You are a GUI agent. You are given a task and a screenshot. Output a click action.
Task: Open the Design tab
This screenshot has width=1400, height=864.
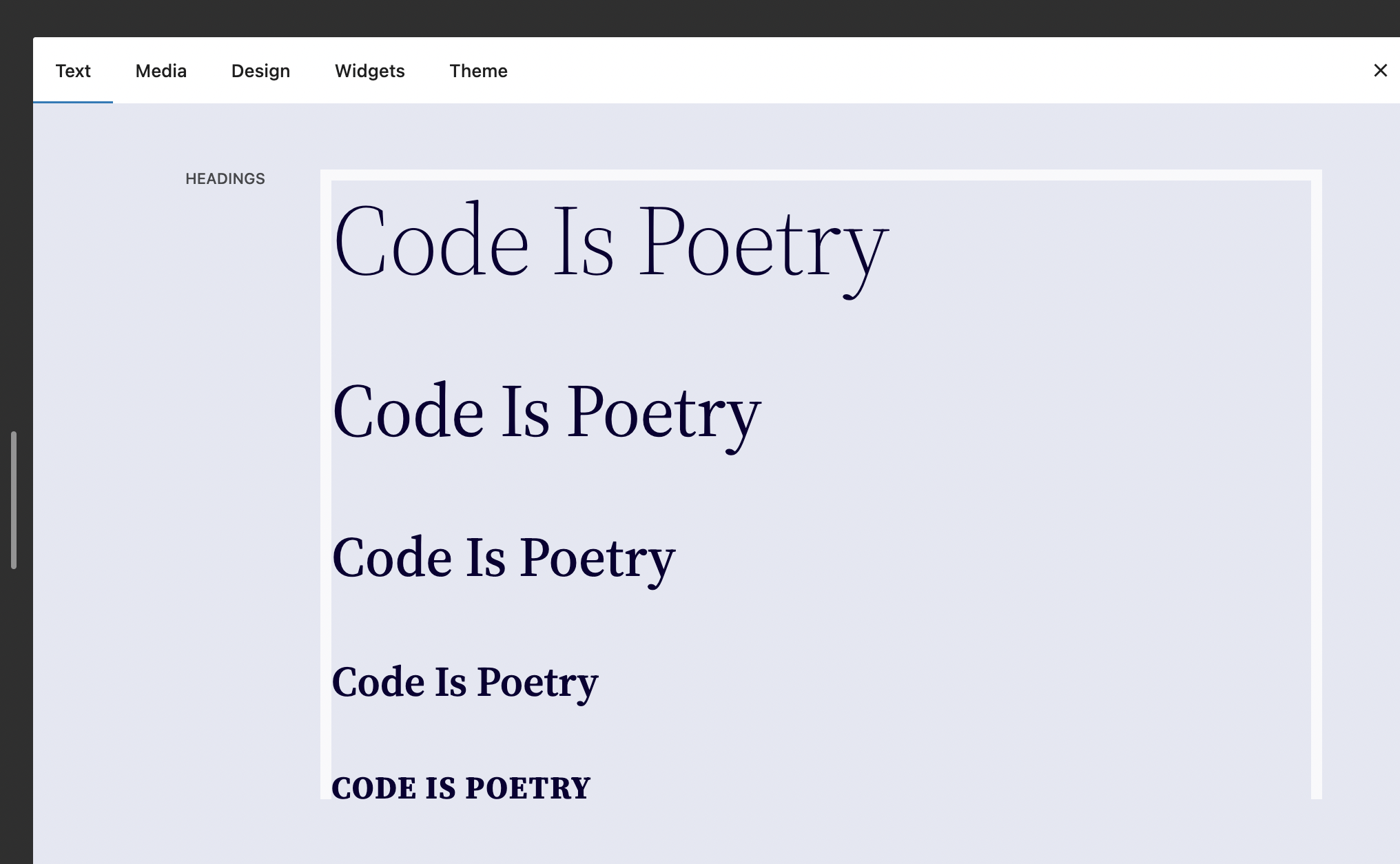(260, 71)
